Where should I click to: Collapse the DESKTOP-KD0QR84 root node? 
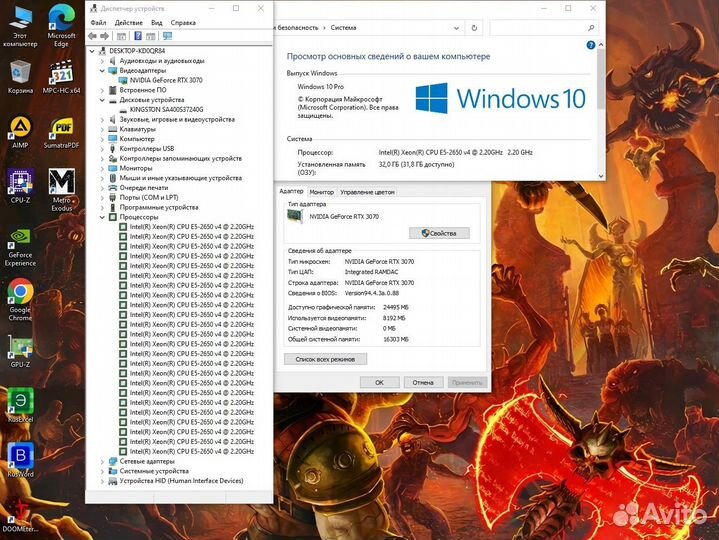[93, 51]
